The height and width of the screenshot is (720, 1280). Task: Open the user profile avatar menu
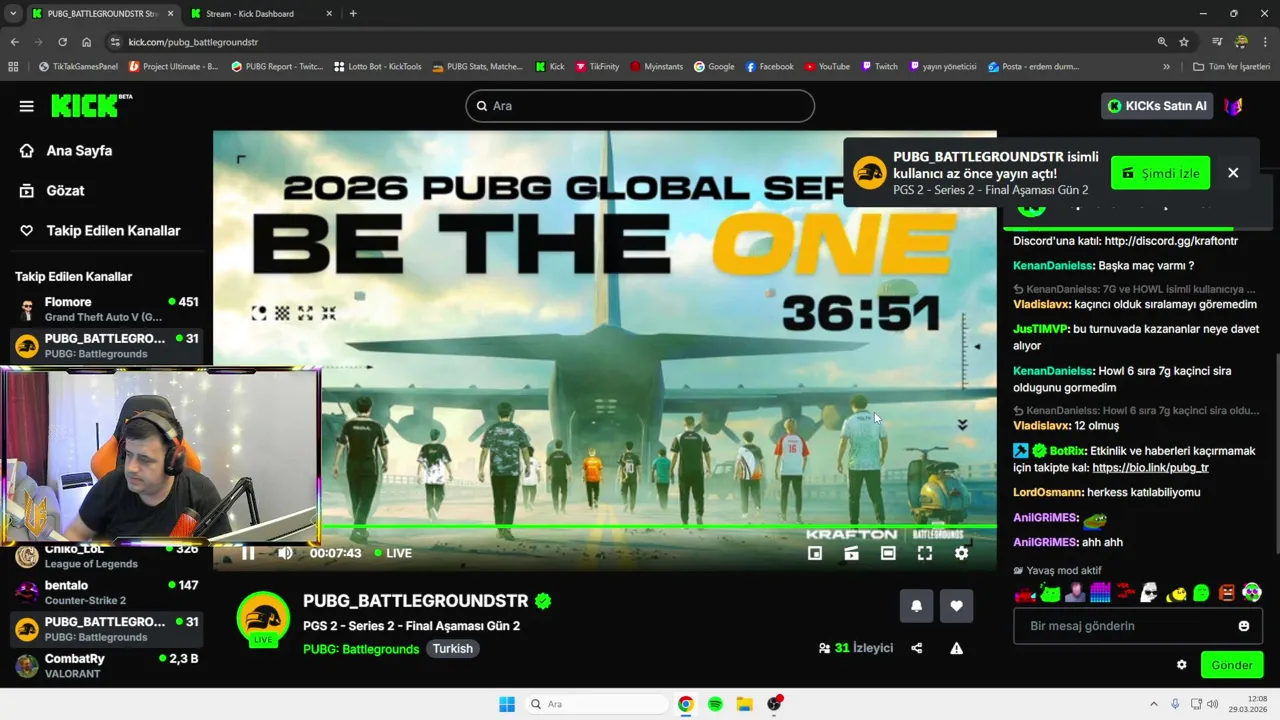coord(1234,106)
